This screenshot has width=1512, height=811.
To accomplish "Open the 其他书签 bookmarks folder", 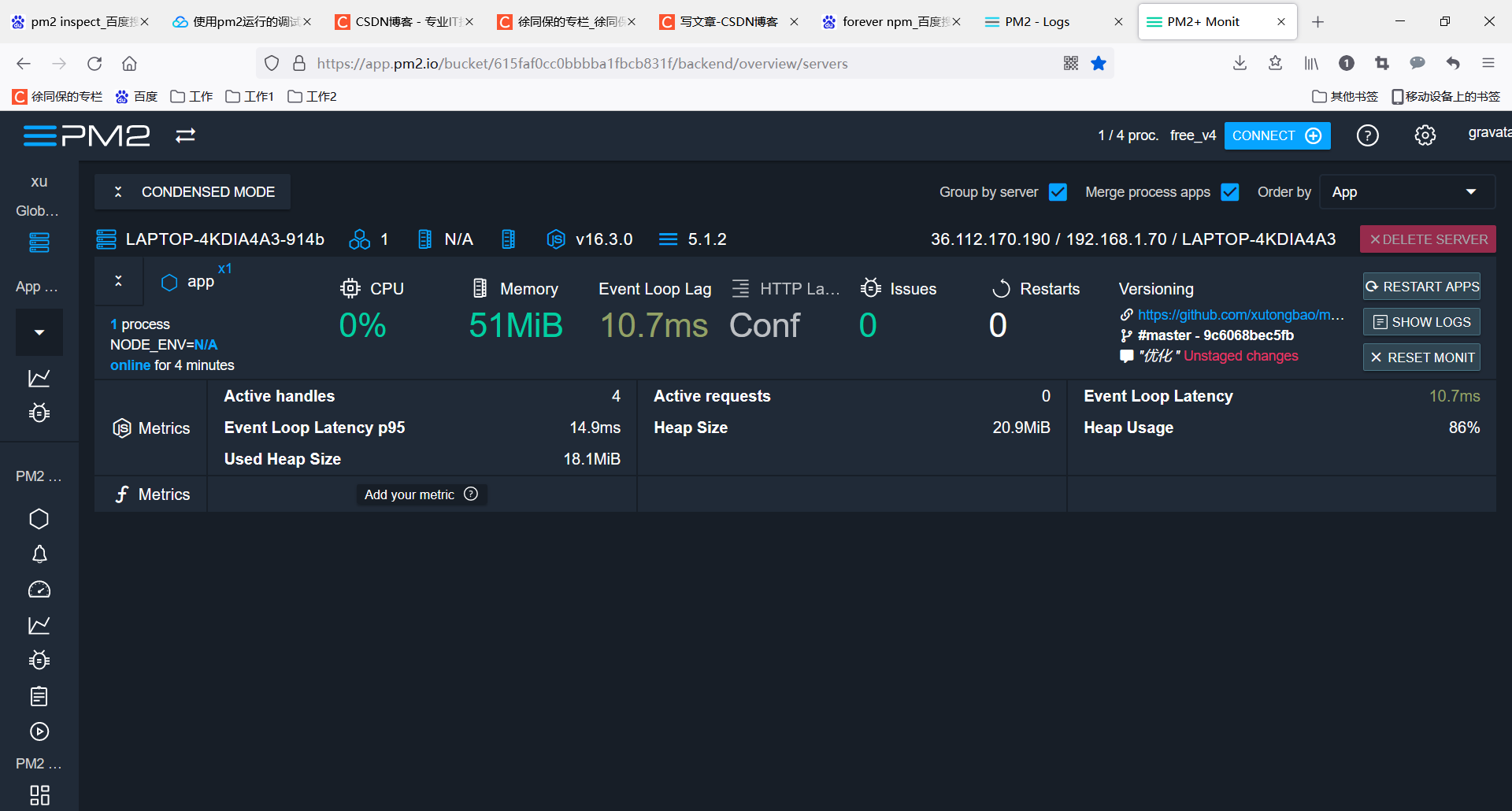I will pos(1345,96).
